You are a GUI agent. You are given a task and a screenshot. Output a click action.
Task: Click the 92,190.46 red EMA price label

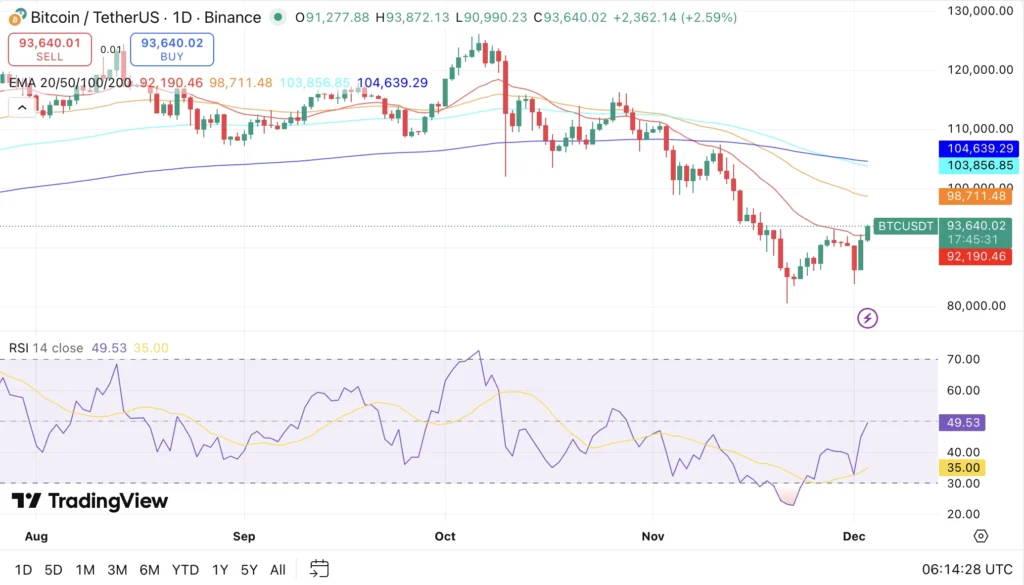[976, 257]
